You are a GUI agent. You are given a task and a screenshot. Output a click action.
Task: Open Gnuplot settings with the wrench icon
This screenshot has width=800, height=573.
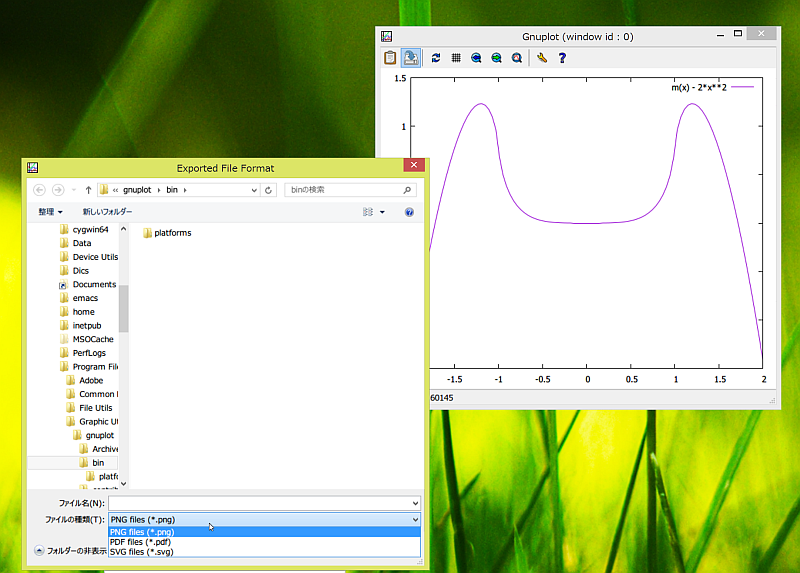[x=541, y=58]
